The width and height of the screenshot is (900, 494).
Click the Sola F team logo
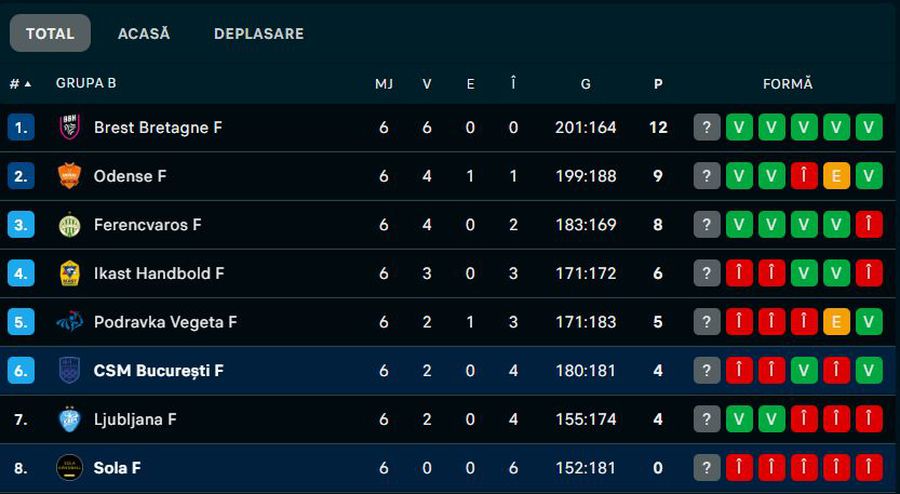pos(69,467)
